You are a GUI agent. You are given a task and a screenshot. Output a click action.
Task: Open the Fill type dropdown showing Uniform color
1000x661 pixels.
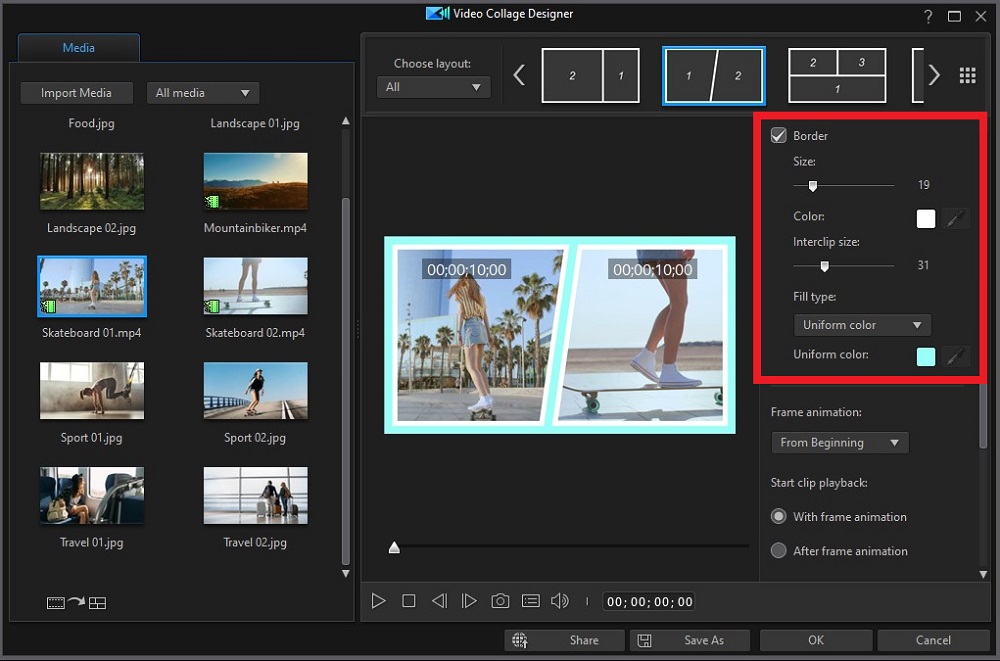pos(861,324)
